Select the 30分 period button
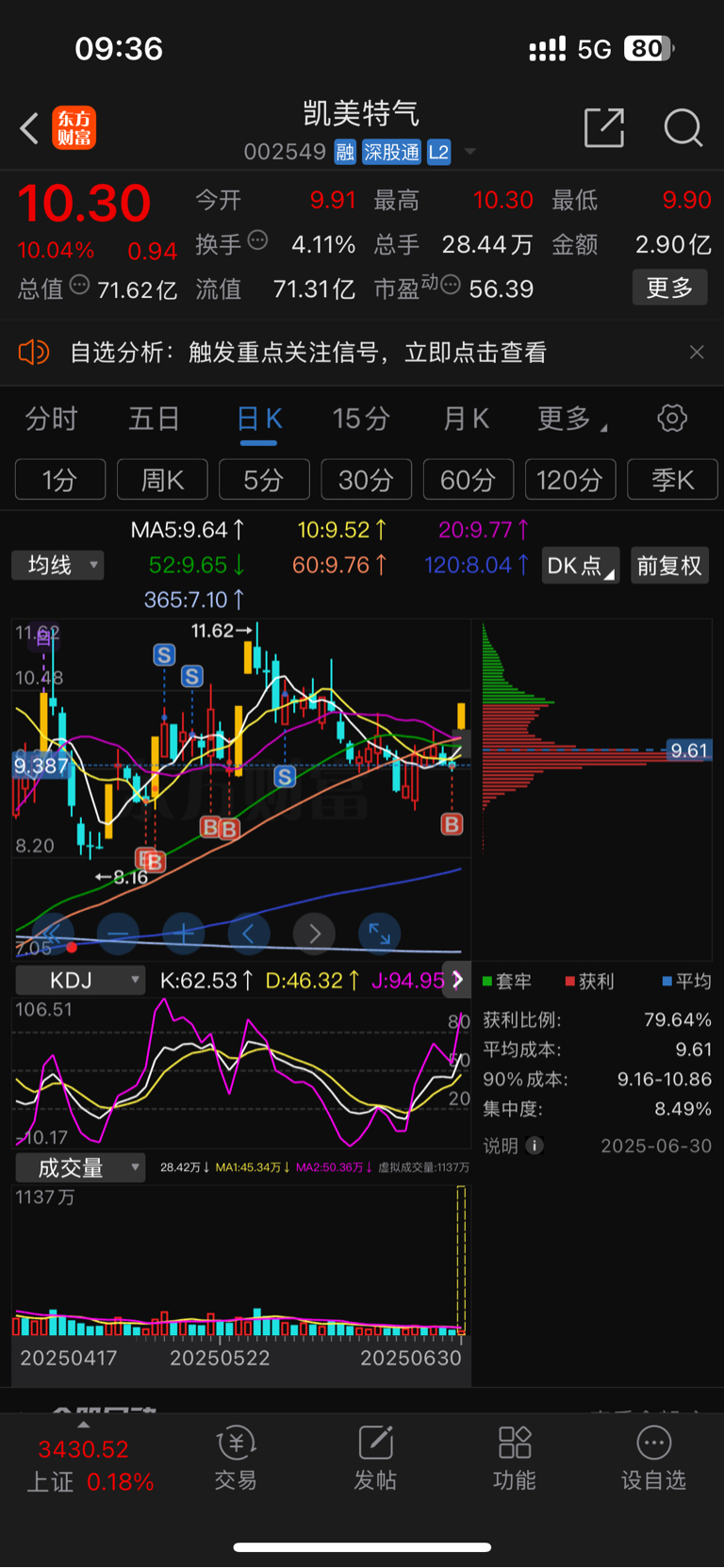 click(366, 479)
